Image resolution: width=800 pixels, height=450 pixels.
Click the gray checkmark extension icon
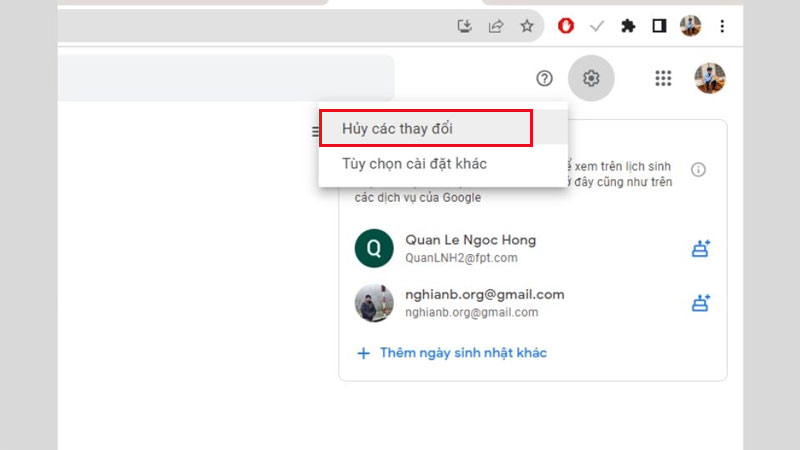point(596,26)
